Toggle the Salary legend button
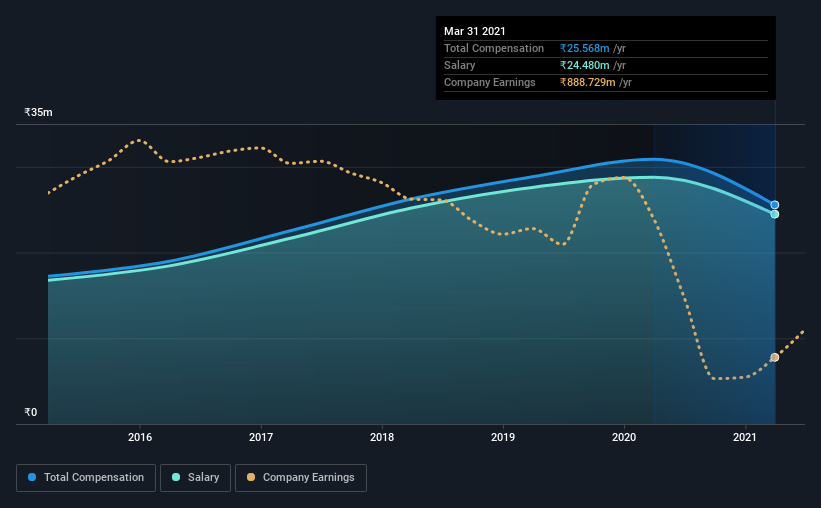 point(195,478)
